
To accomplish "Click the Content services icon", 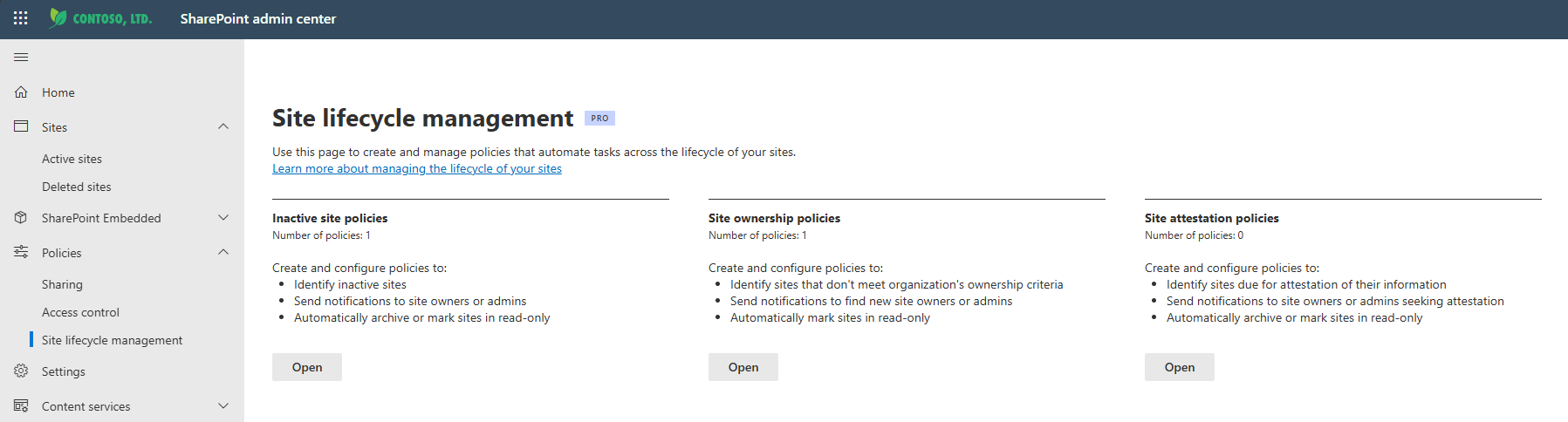I will (x=21, y=405).
